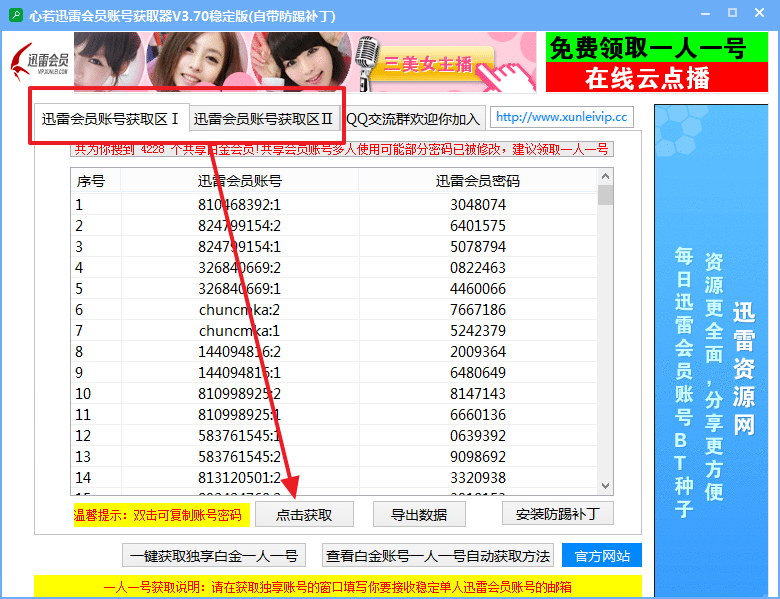This screenshot has height=599, width=780.
Task: Click the green key app icon in title bar
Action: (x=16, y=15)
